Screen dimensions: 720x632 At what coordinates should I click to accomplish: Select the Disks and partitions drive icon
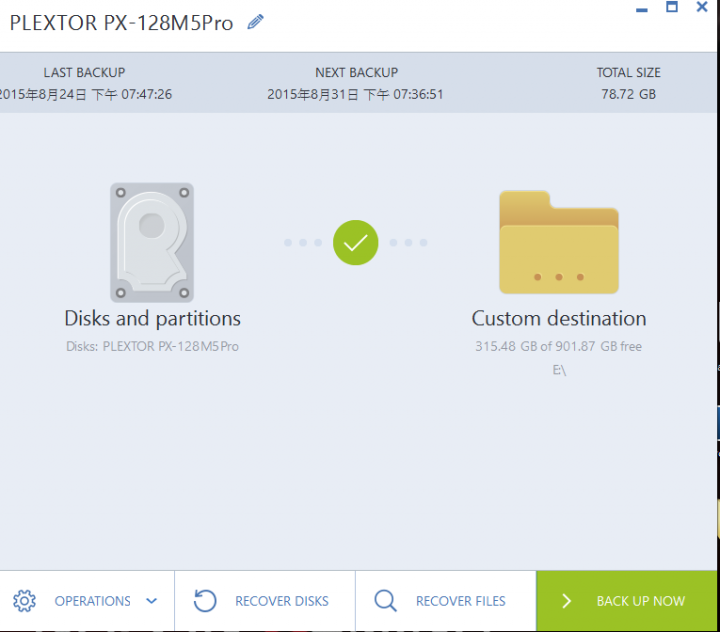152,243
